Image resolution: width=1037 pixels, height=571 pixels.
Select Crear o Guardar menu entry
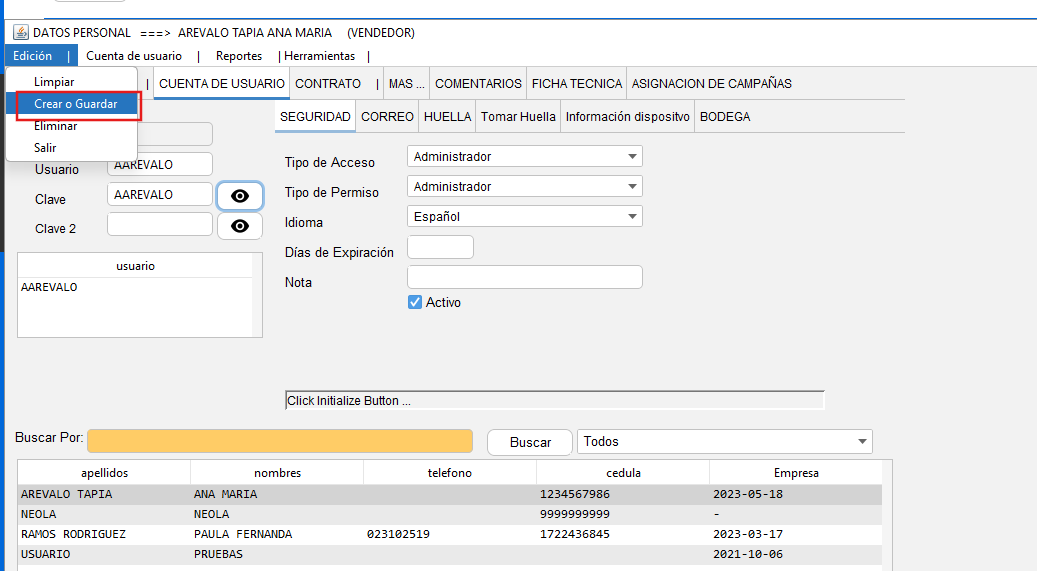(x=75, y=104)
